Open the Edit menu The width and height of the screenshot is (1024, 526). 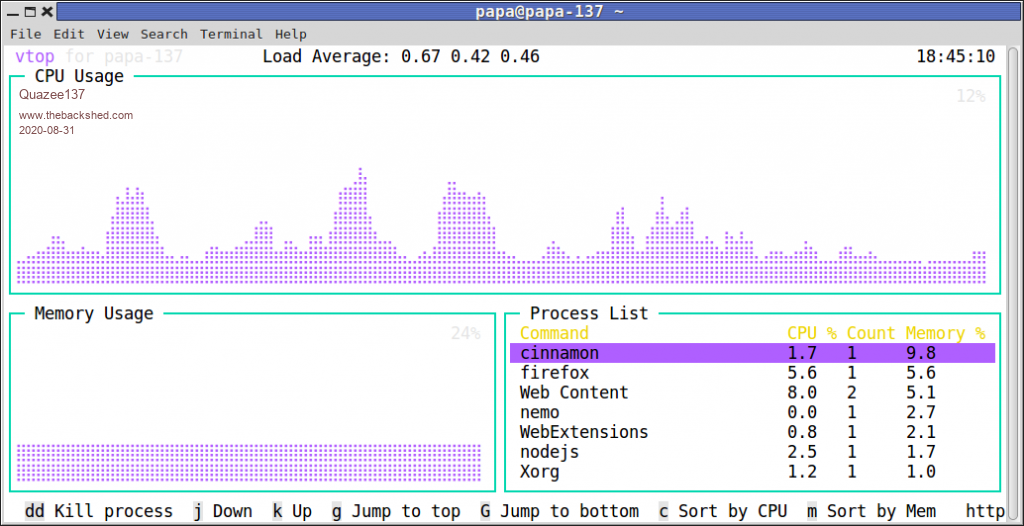(69, 34)
